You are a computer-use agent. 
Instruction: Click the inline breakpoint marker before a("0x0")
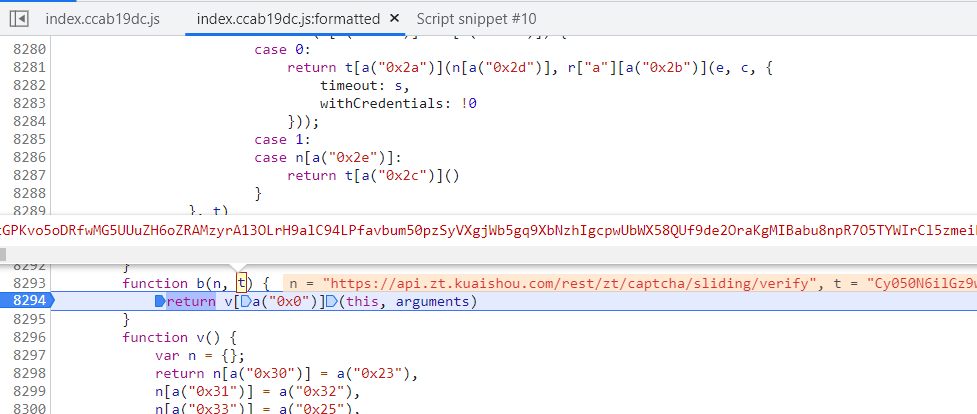246,302
